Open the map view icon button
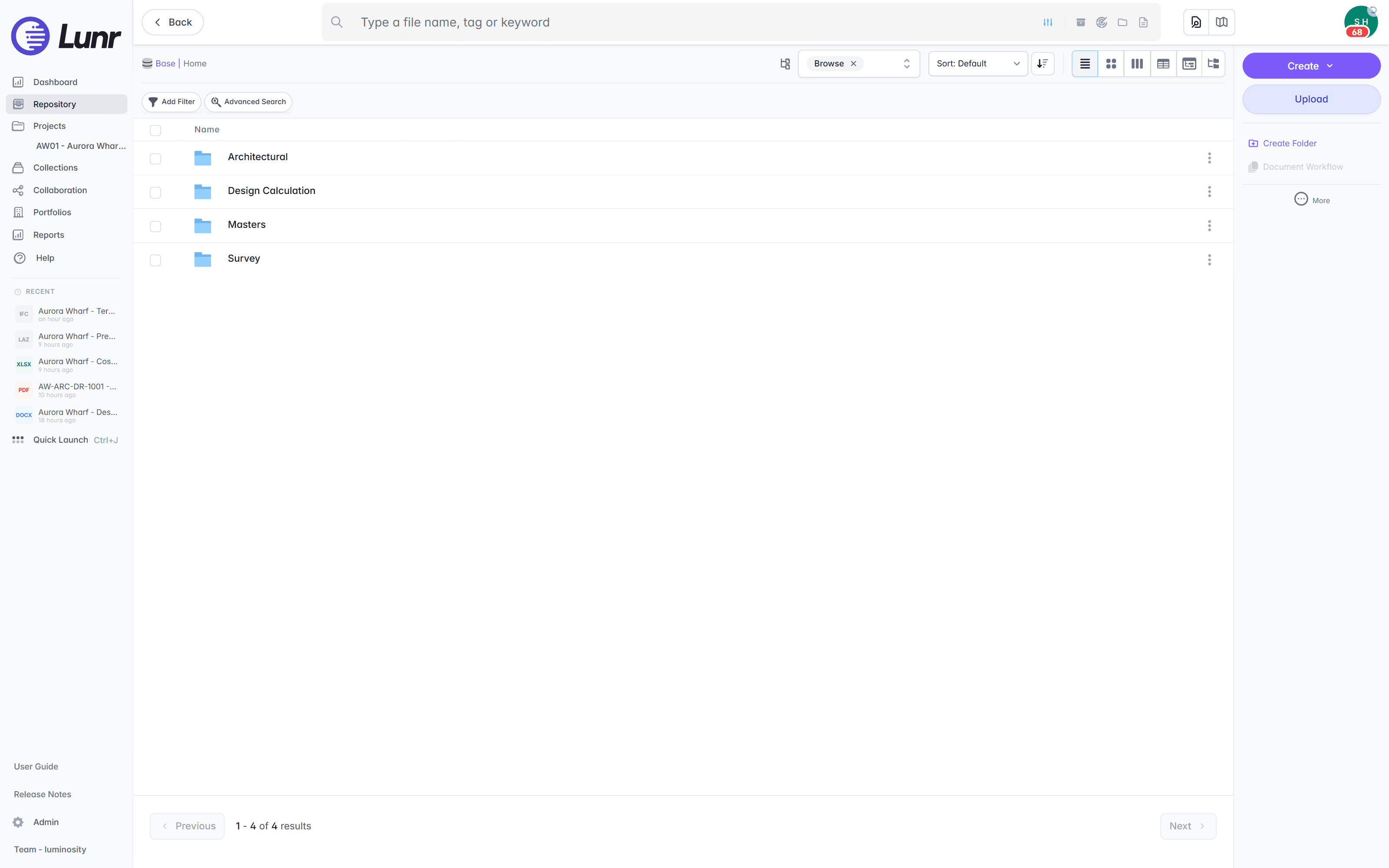Viewport: 1389px width, 868px height. [1221, 23]
